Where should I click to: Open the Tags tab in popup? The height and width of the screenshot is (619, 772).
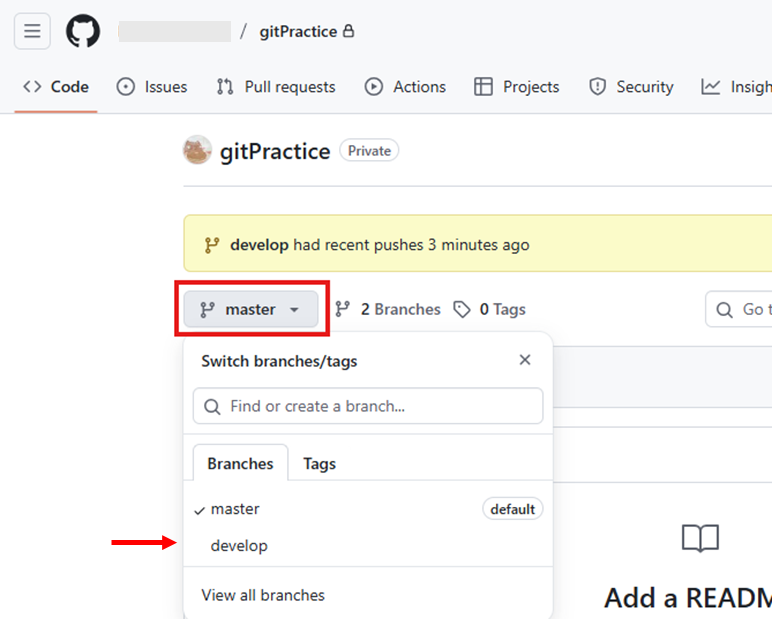coord(319,463)
